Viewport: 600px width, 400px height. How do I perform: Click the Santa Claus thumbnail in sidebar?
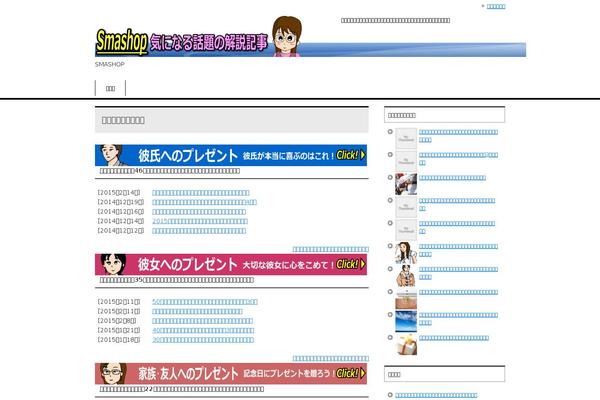(406, 184)
